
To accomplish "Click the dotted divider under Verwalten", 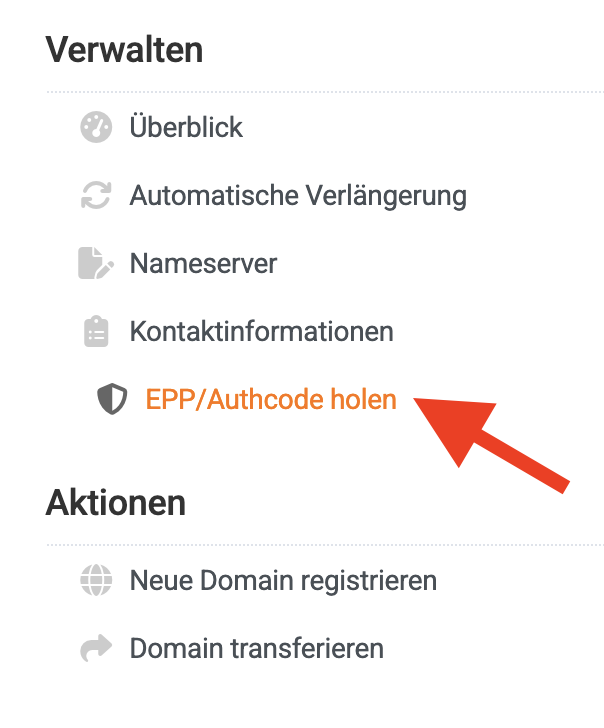I will pos(325,93).
